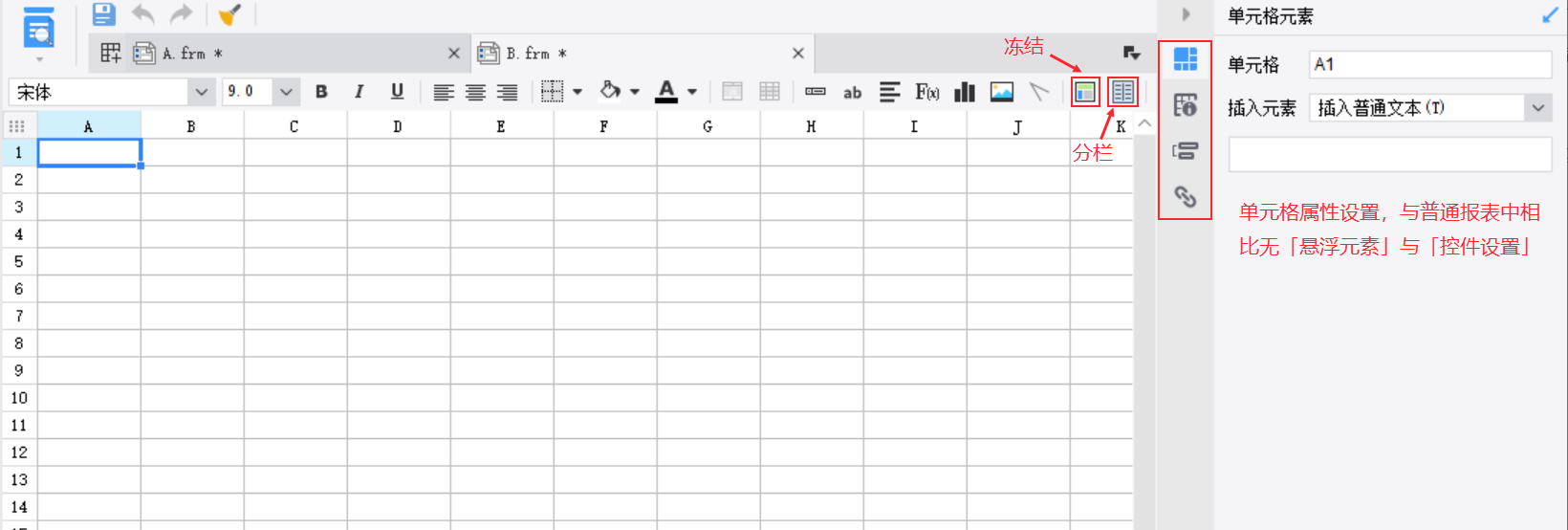The width and height of the screenshot is (1568, 530).
Task: Open the cell element panel tab
Action: [1186, 59]
